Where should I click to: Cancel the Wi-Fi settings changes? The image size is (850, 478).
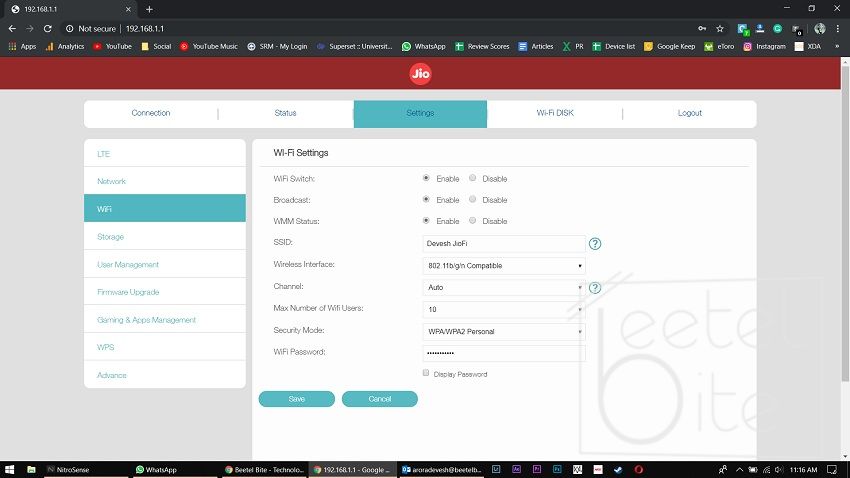(x=379, y=399)
